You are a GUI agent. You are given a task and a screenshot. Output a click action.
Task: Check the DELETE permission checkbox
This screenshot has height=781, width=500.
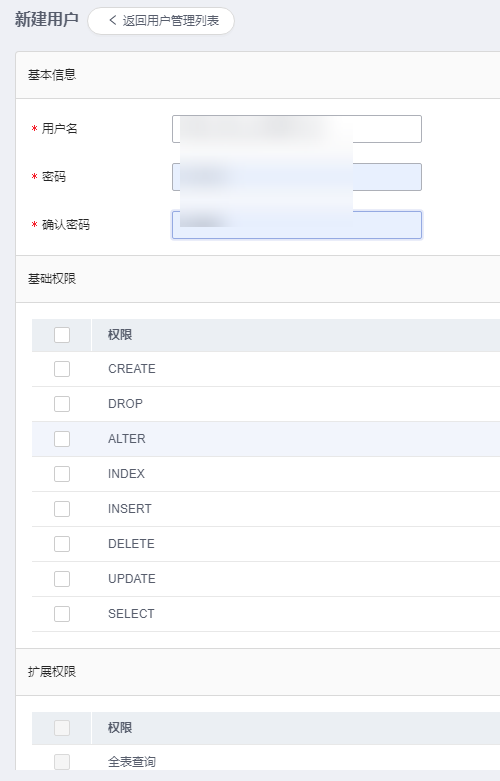coord(62,544)
